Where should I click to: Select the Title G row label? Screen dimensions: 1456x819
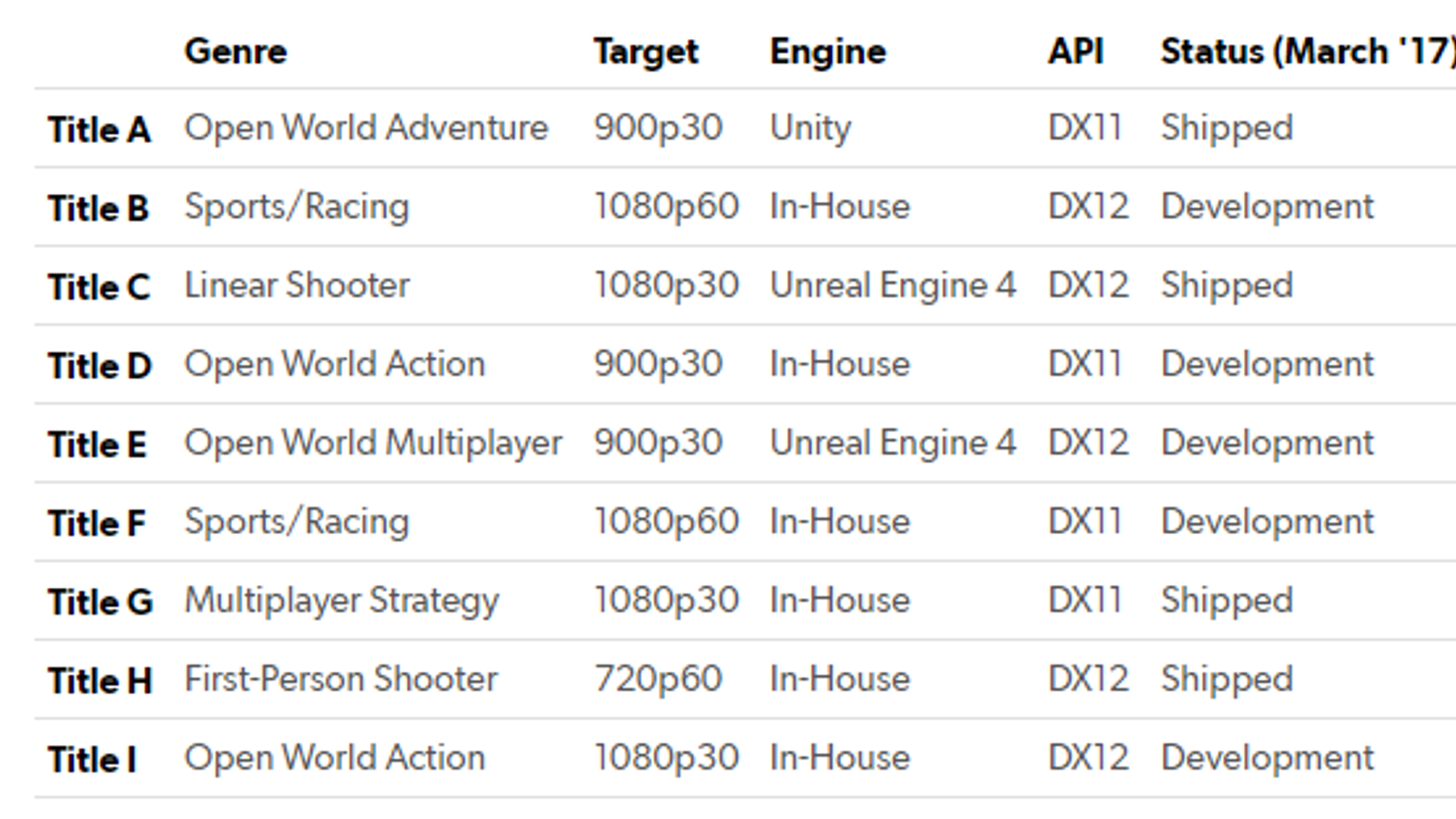(100, 602)
